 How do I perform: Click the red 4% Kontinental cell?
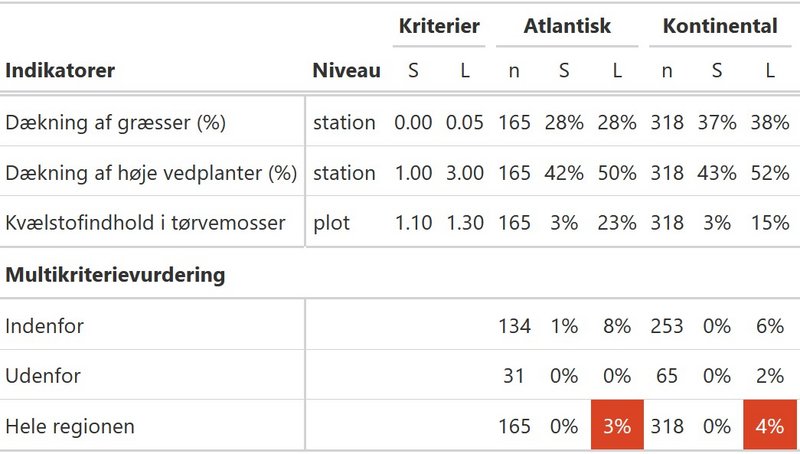click(x=770, y=425)
